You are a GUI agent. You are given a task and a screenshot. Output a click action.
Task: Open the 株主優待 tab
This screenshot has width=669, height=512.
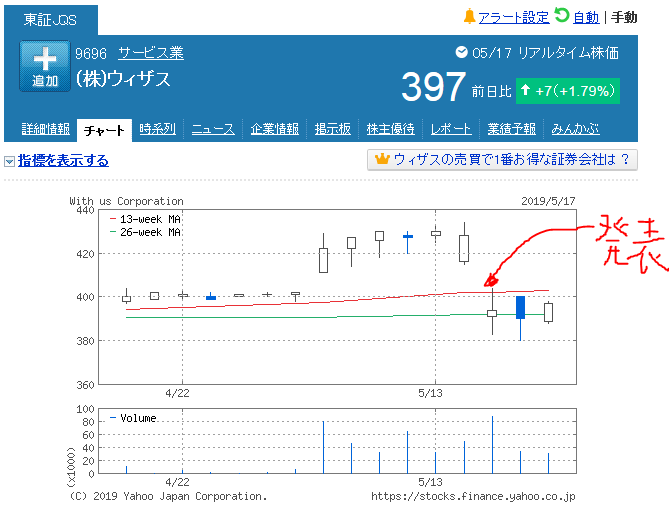coord(390,129)
